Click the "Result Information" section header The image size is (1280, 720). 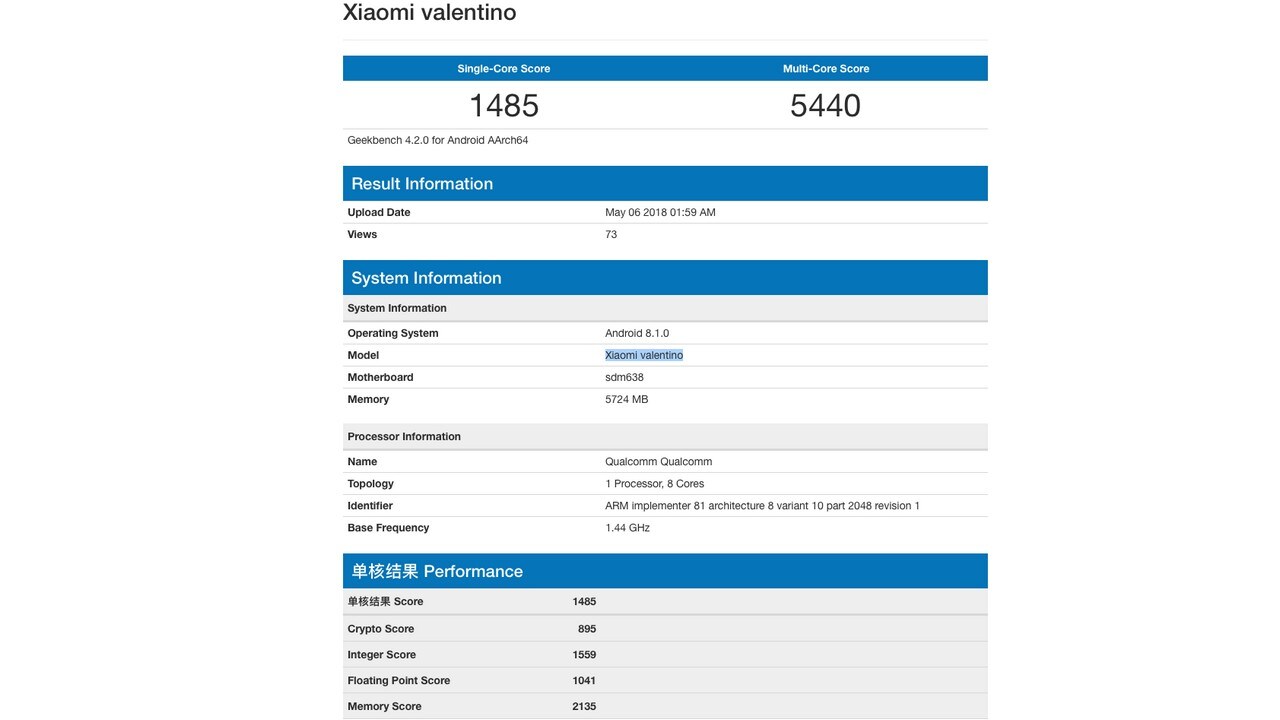click(x=665, y=184)
